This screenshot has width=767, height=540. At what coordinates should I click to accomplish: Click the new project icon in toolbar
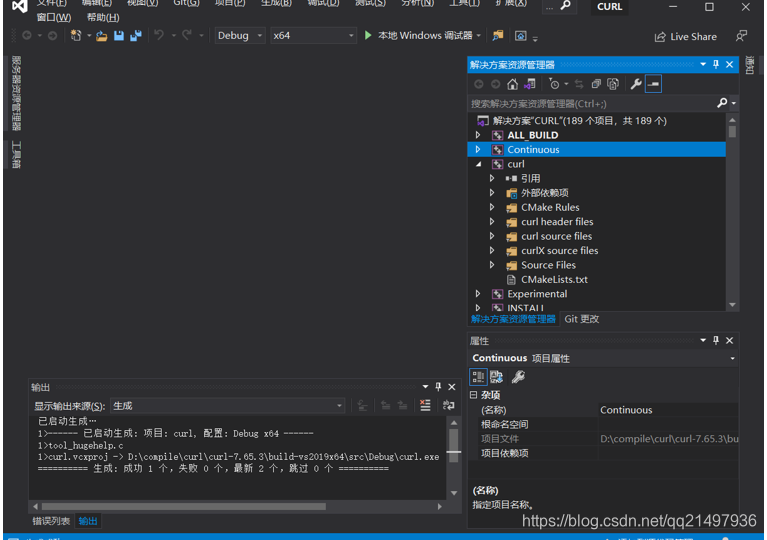[76, 36]
